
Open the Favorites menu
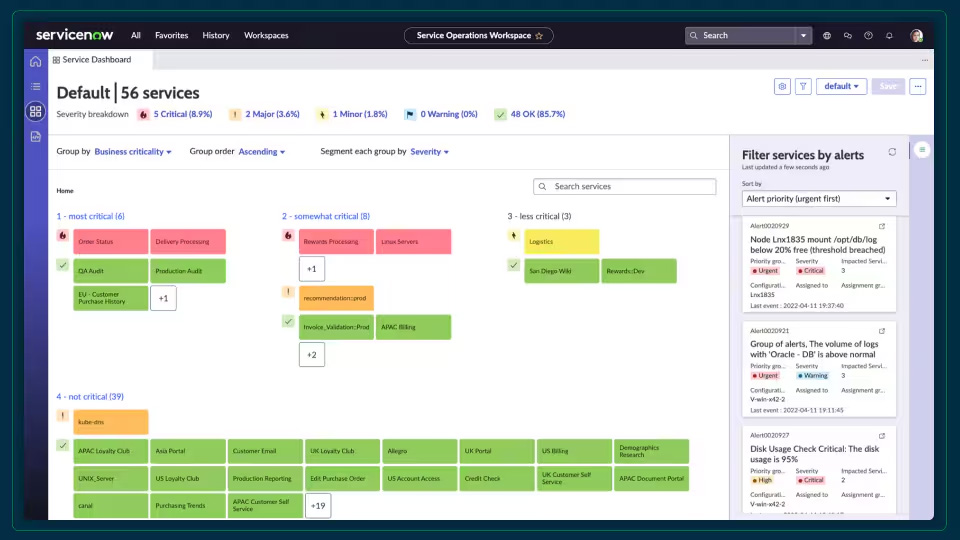click(x=171, y=36)
